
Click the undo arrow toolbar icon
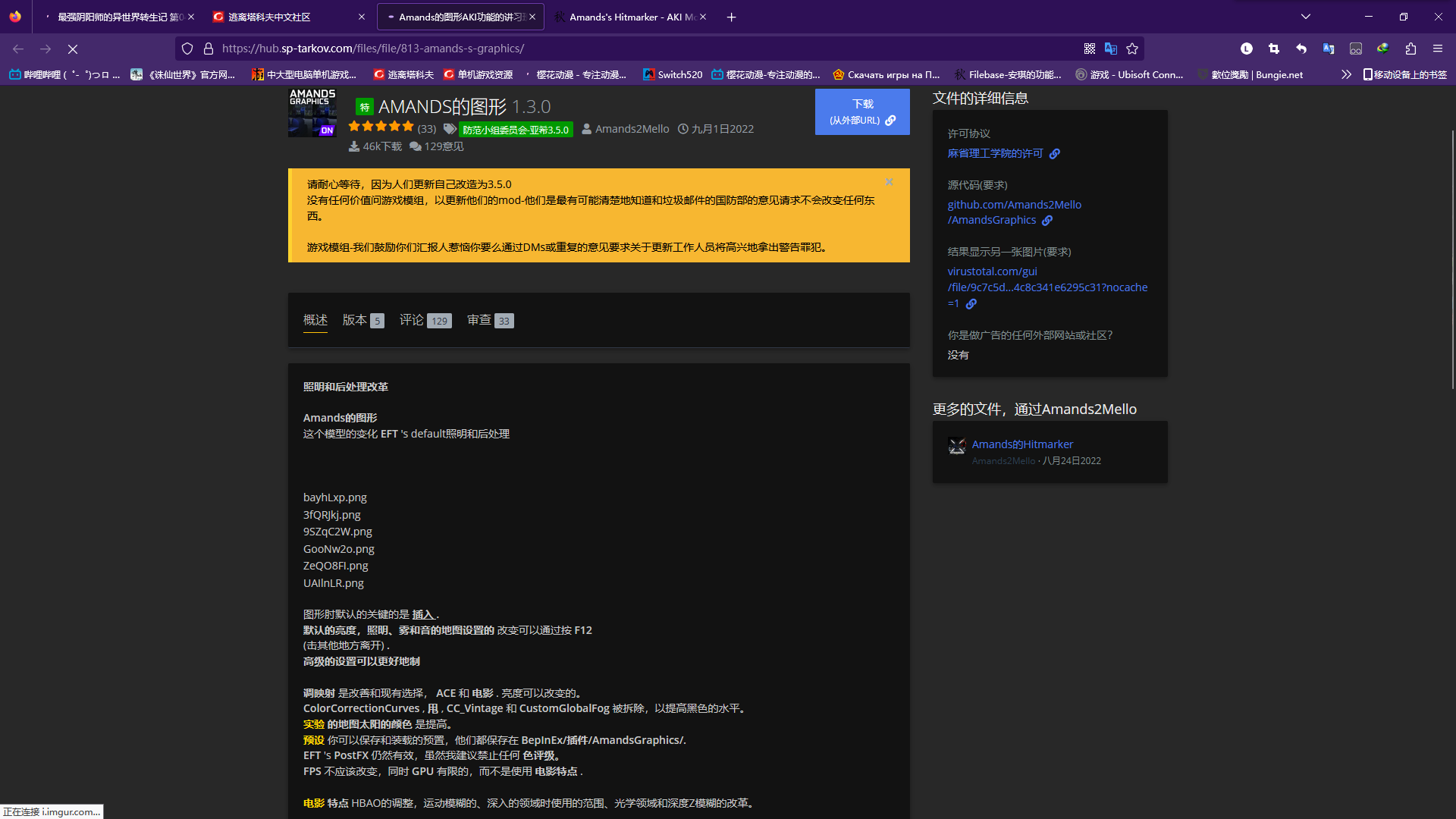pyautogui.click(x=1301, y=48)
